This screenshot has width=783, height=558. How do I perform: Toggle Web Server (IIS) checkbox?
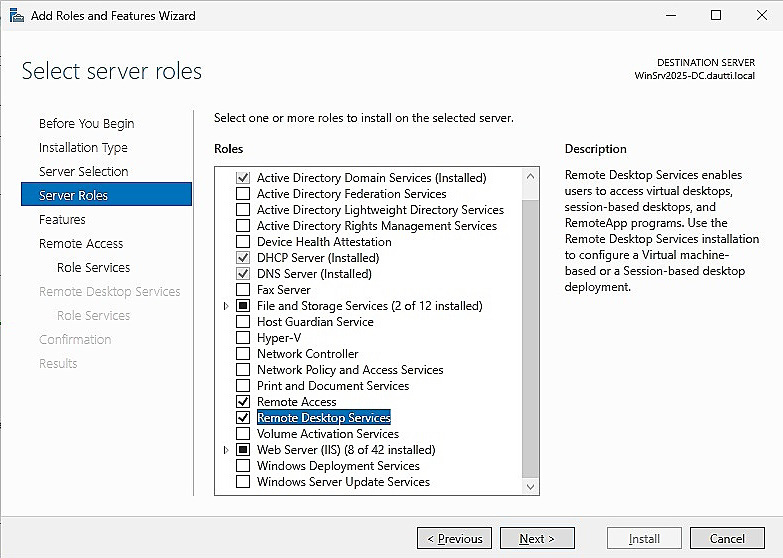243,450
